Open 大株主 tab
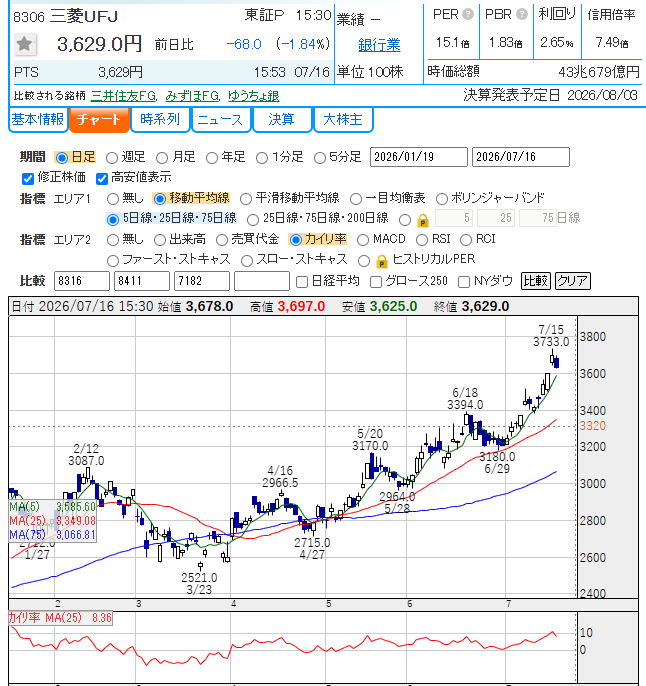 coord(343,120)
